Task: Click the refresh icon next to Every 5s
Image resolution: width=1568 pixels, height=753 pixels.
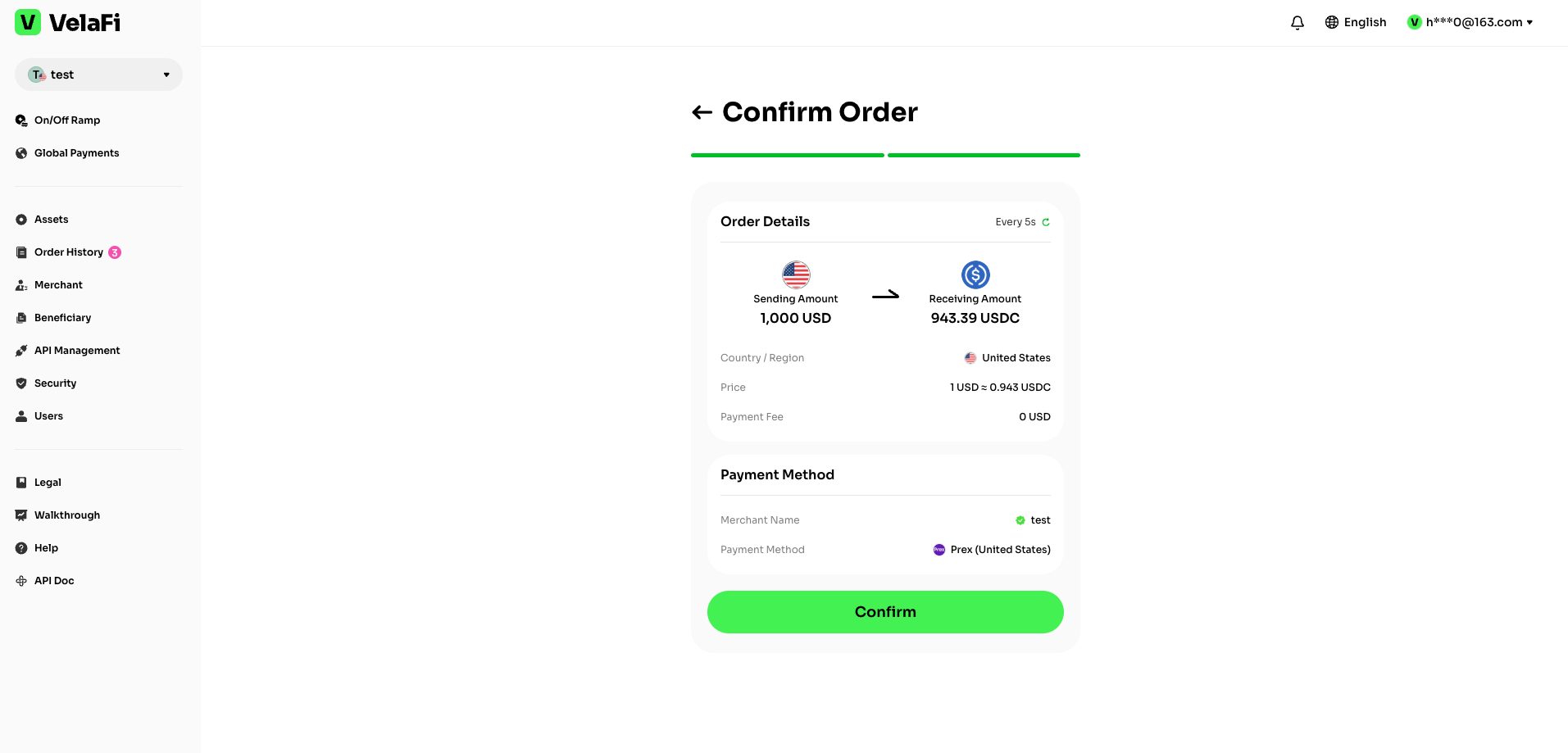Action: pyautogui.click(x=1046, y=222)
